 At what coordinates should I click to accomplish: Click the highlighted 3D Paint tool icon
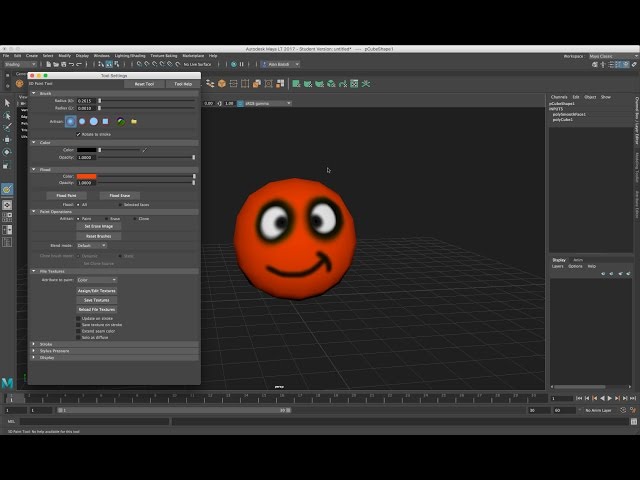click(x=7, y=189)
